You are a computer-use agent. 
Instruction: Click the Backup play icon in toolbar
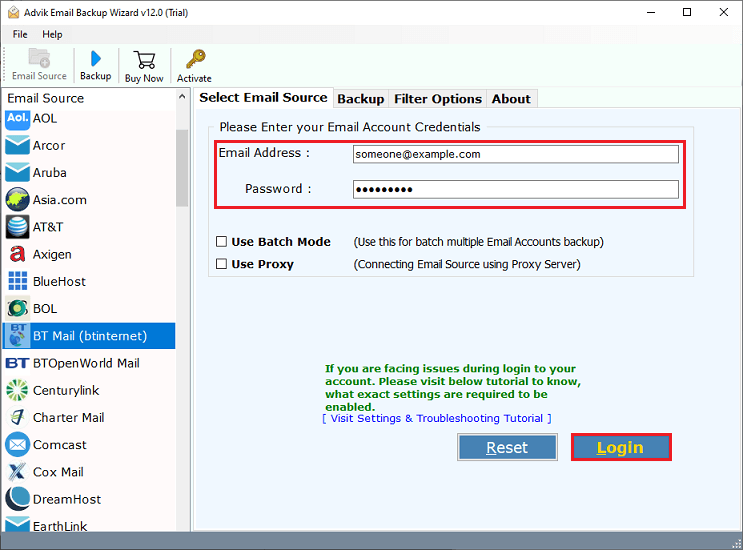96,59
